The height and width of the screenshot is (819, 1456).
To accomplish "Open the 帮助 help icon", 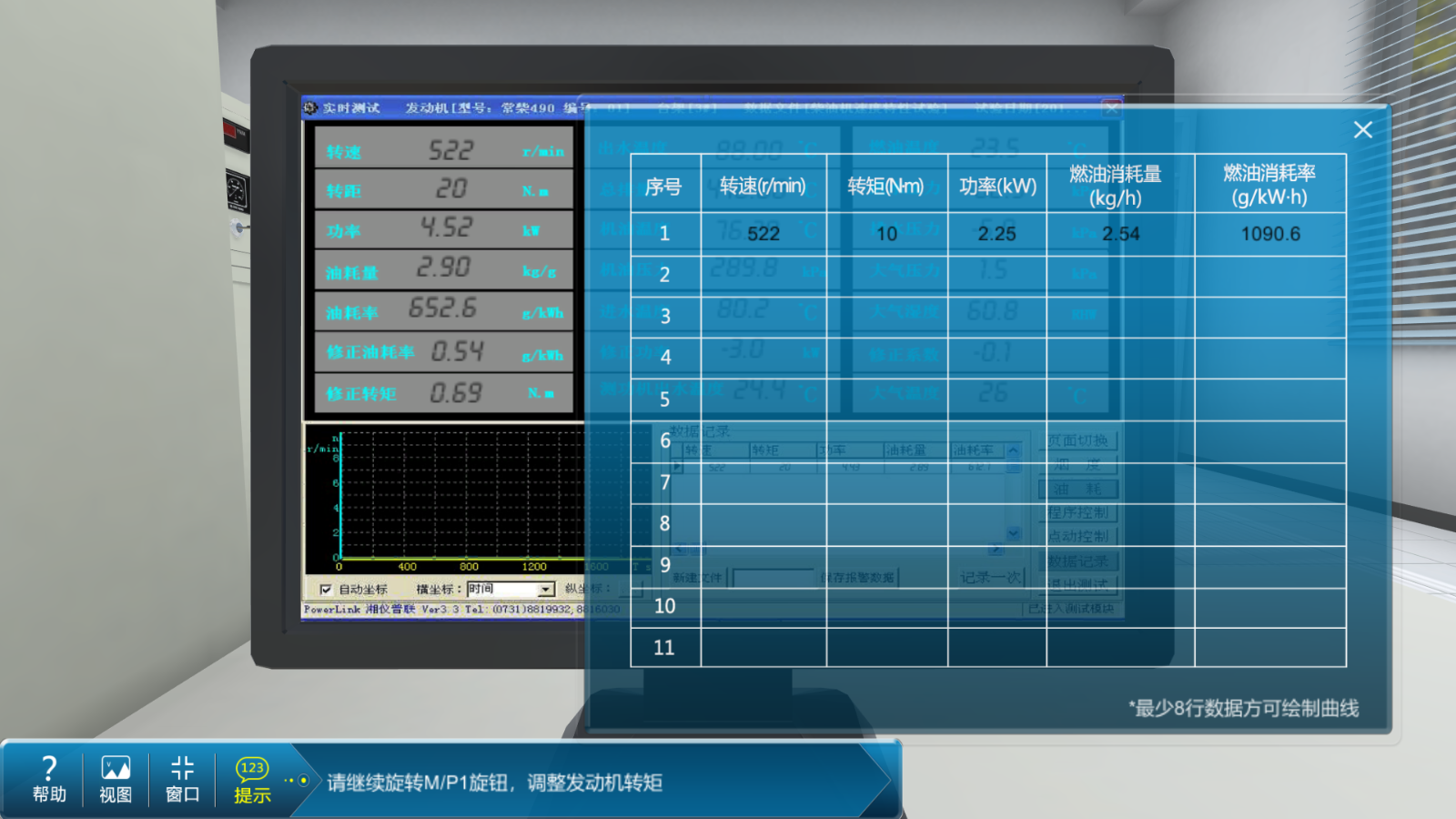I will pos(49,779).
